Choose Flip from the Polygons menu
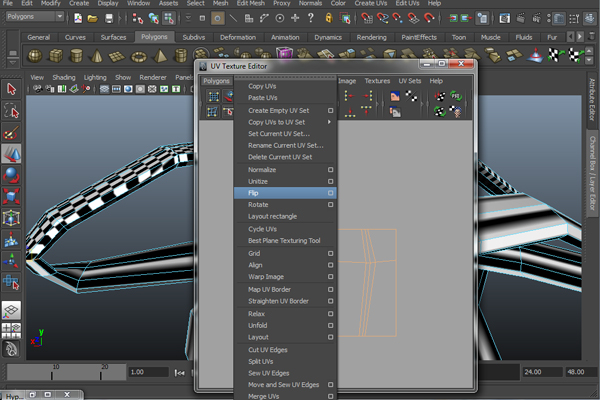The width and height of the screenshot is (600, 400). tap(285, 193)
